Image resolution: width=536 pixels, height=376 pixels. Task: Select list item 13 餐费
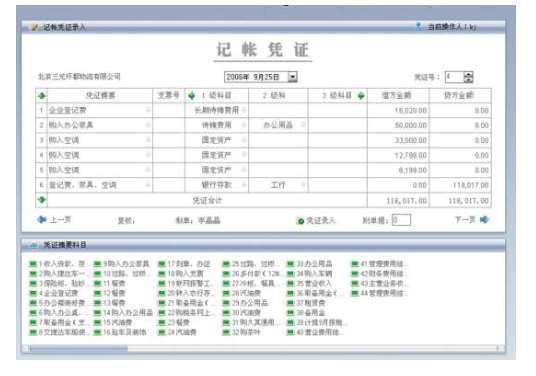pos(114,303)
